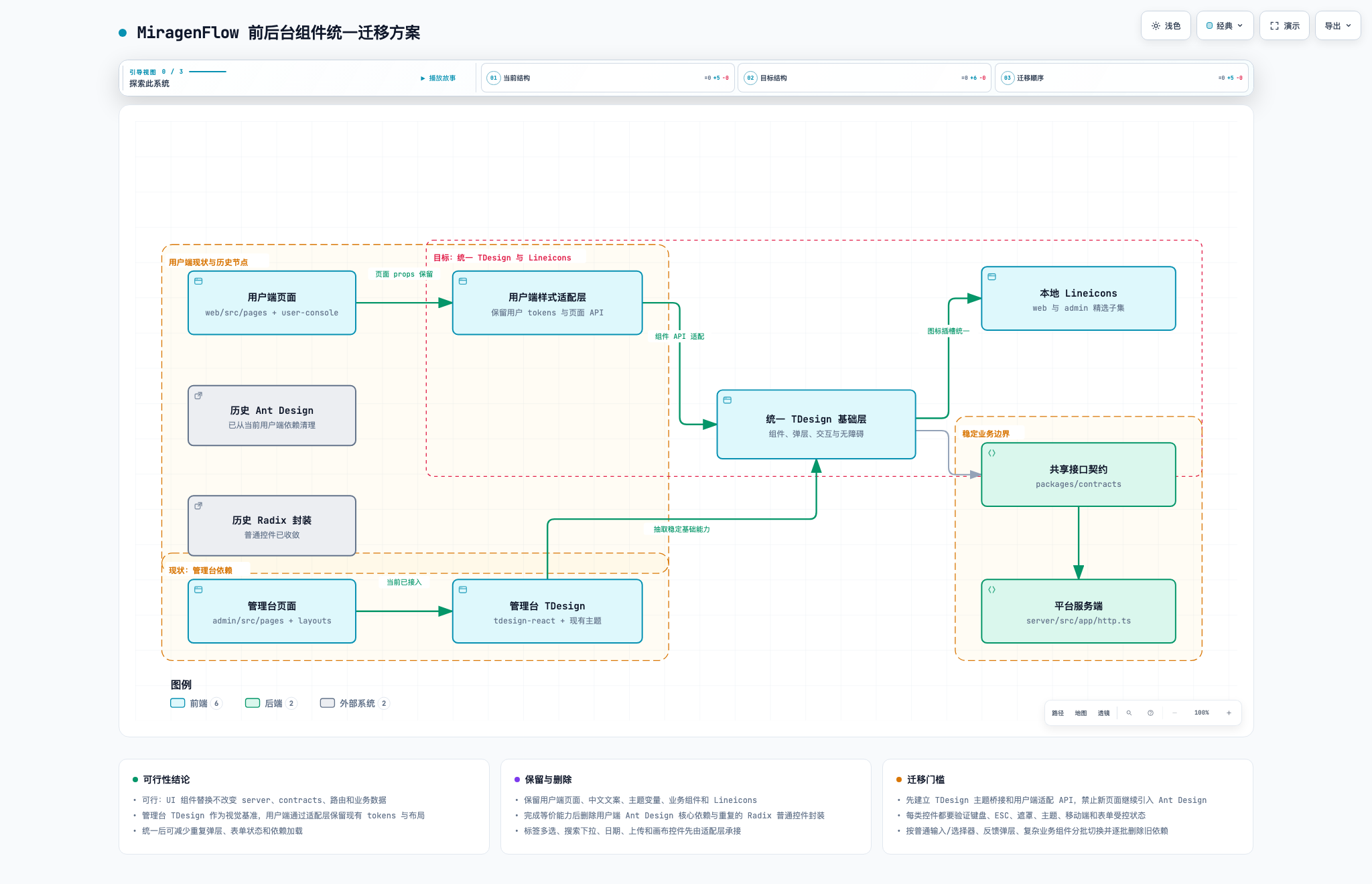Select the 平台服务端 node
Viewport: 1372px width, 884px height.
1078,611
